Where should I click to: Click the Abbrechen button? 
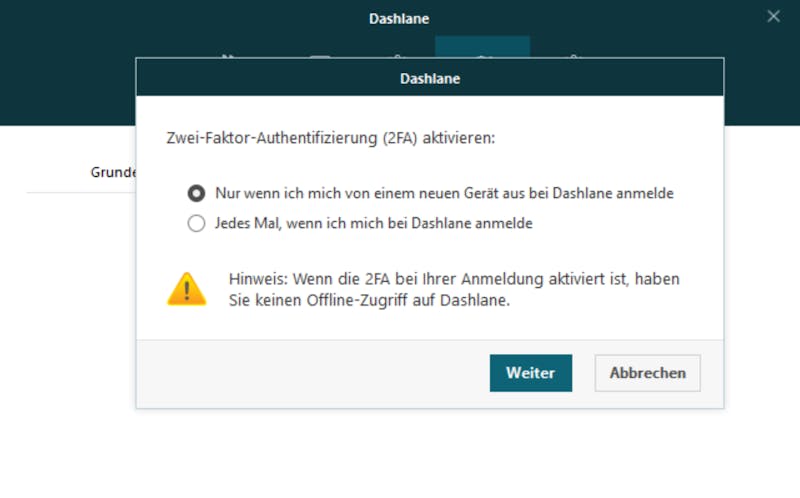point(647,373)
